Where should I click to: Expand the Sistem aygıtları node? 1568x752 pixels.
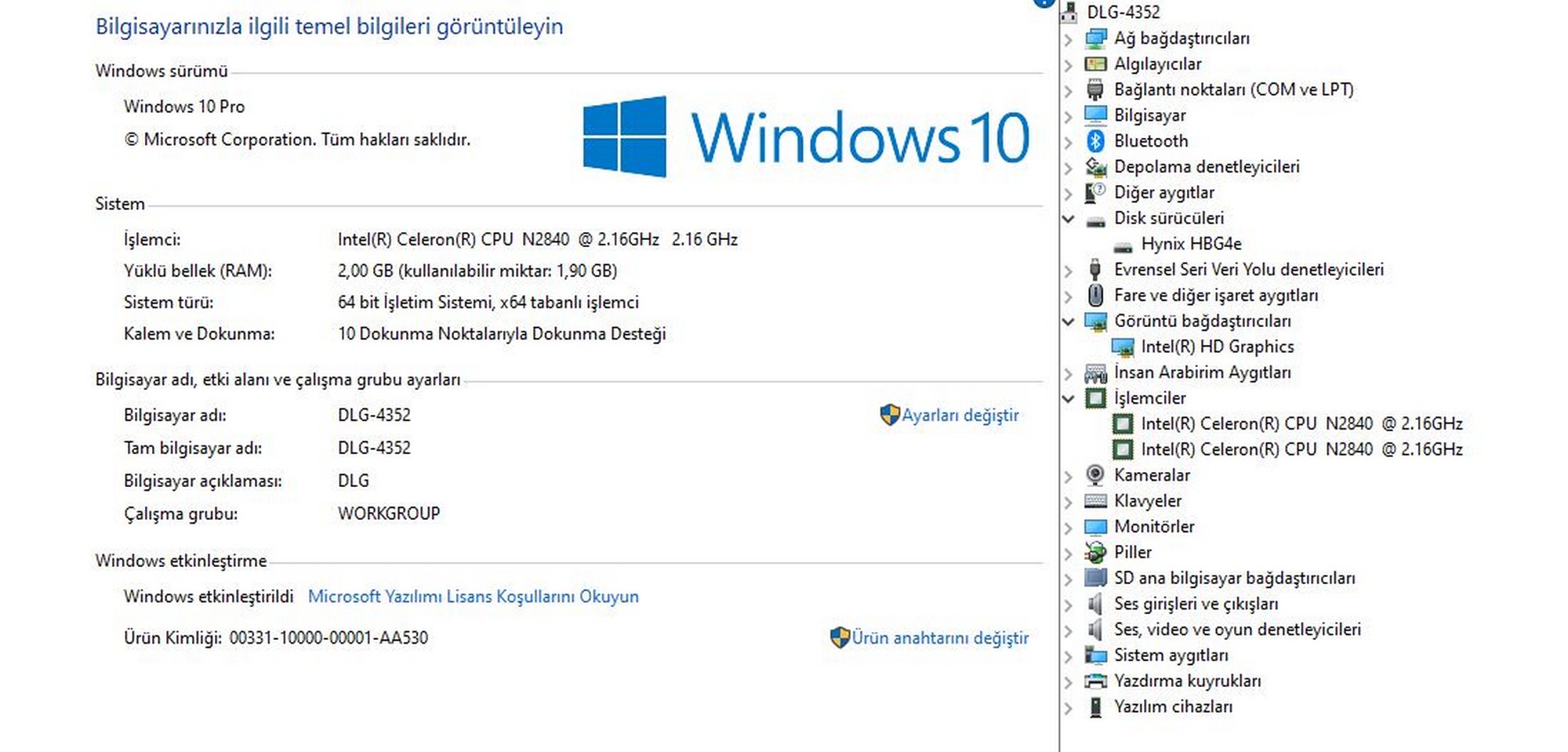coord(1068,656)
